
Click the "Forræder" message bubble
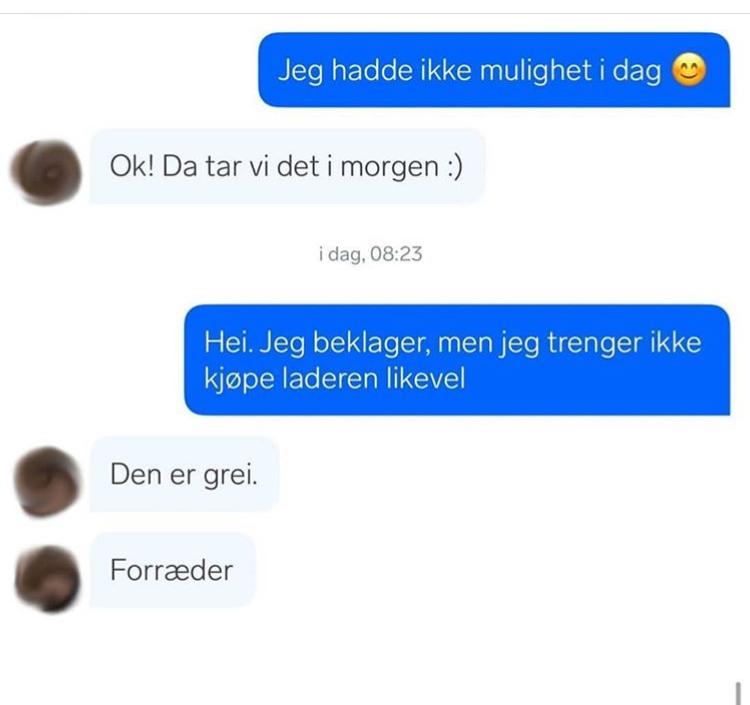173,570
